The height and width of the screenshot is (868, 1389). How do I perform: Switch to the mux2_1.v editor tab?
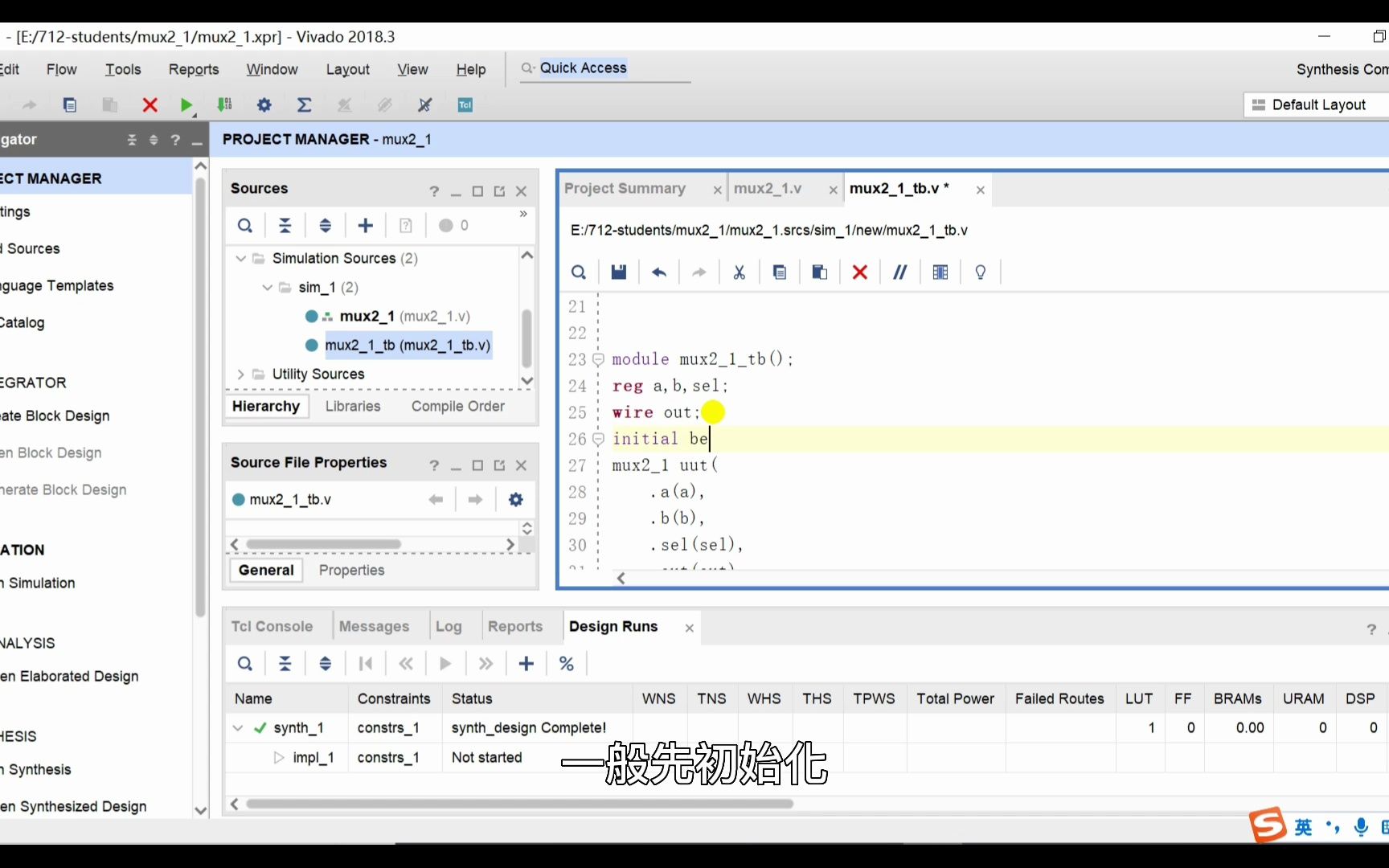point(768,188)
